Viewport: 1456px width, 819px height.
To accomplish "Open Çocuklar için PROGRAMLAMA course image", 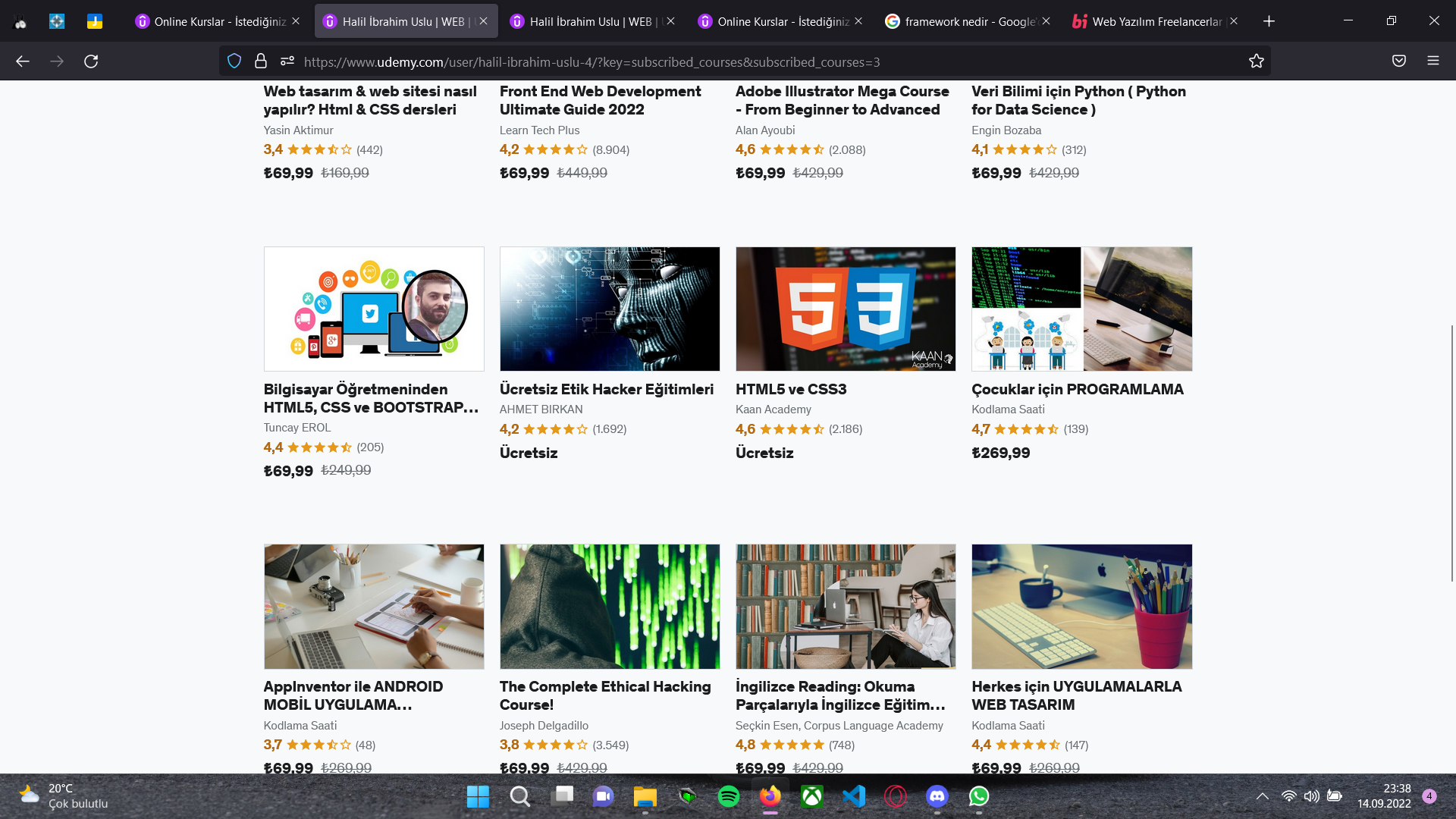I will [1081, 309].
